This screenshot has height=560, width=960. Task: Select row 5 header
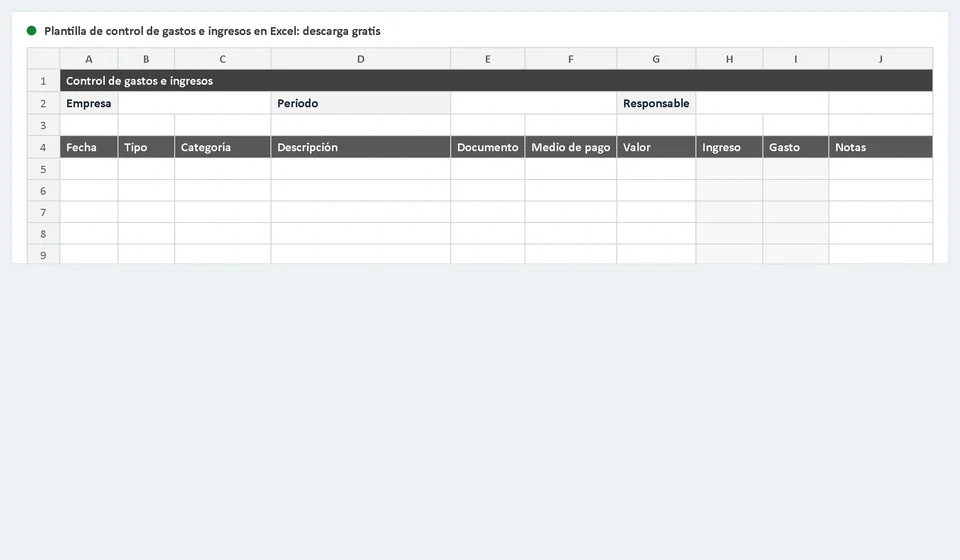43,169
